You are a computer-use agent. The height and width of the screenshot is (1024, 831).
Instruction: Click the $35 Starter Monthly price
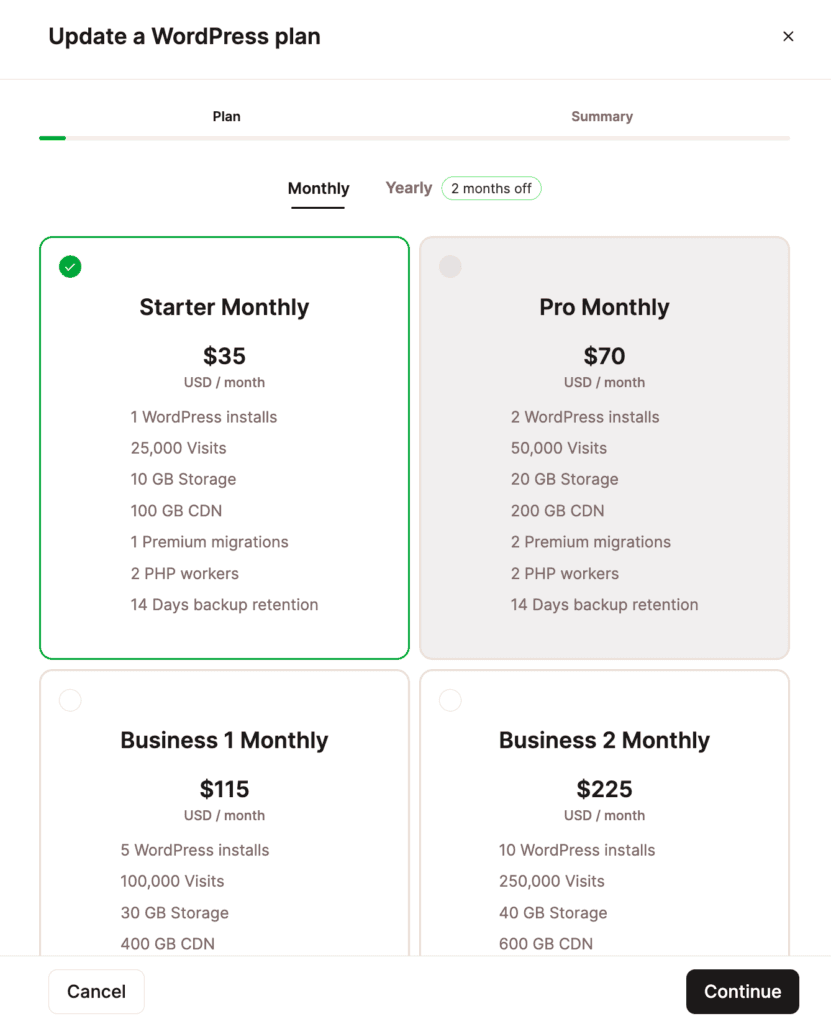(x=224, y=356)
